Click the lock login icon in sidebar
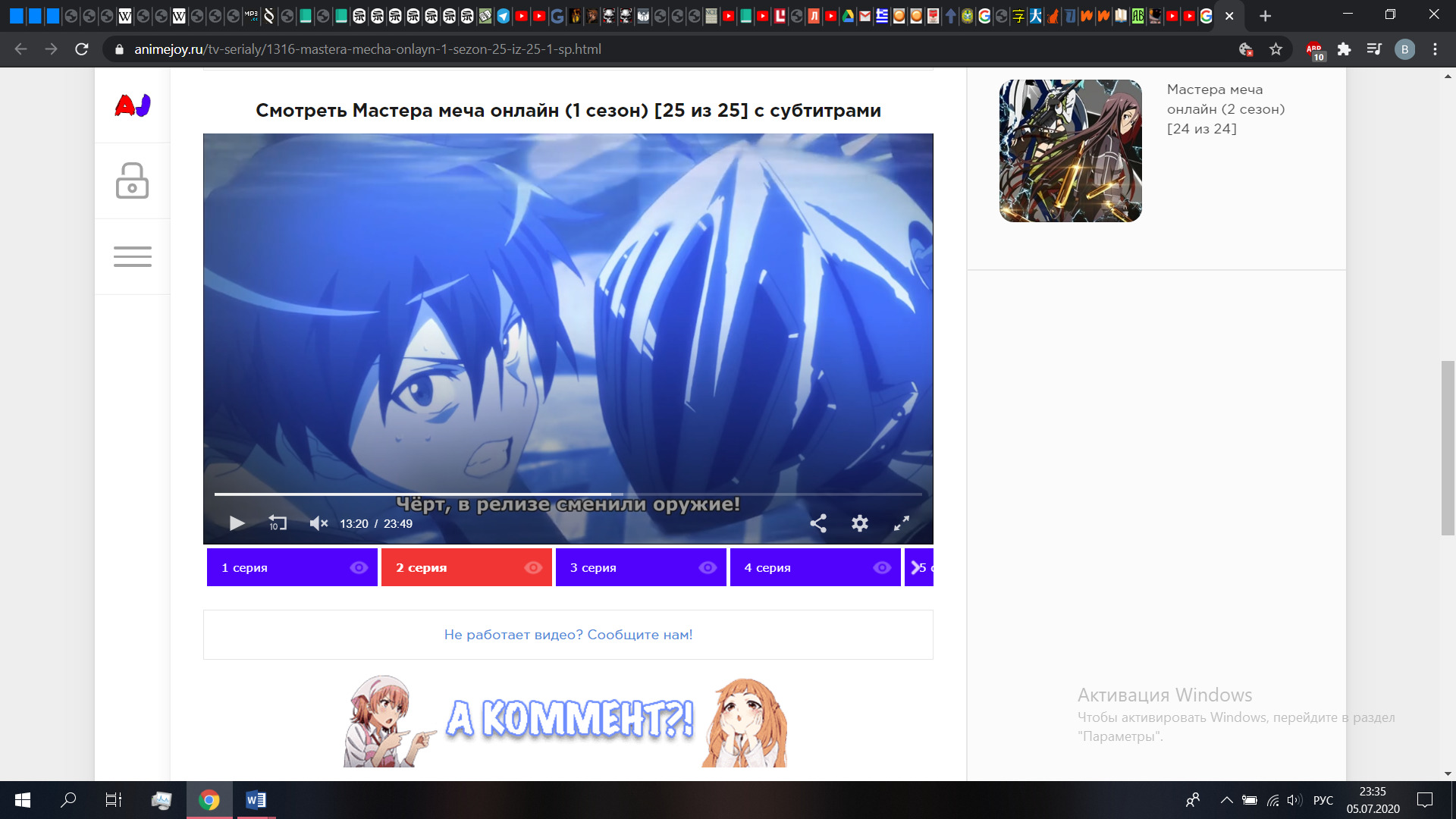This screenshot has width=1456, height=819. [132, 180]
